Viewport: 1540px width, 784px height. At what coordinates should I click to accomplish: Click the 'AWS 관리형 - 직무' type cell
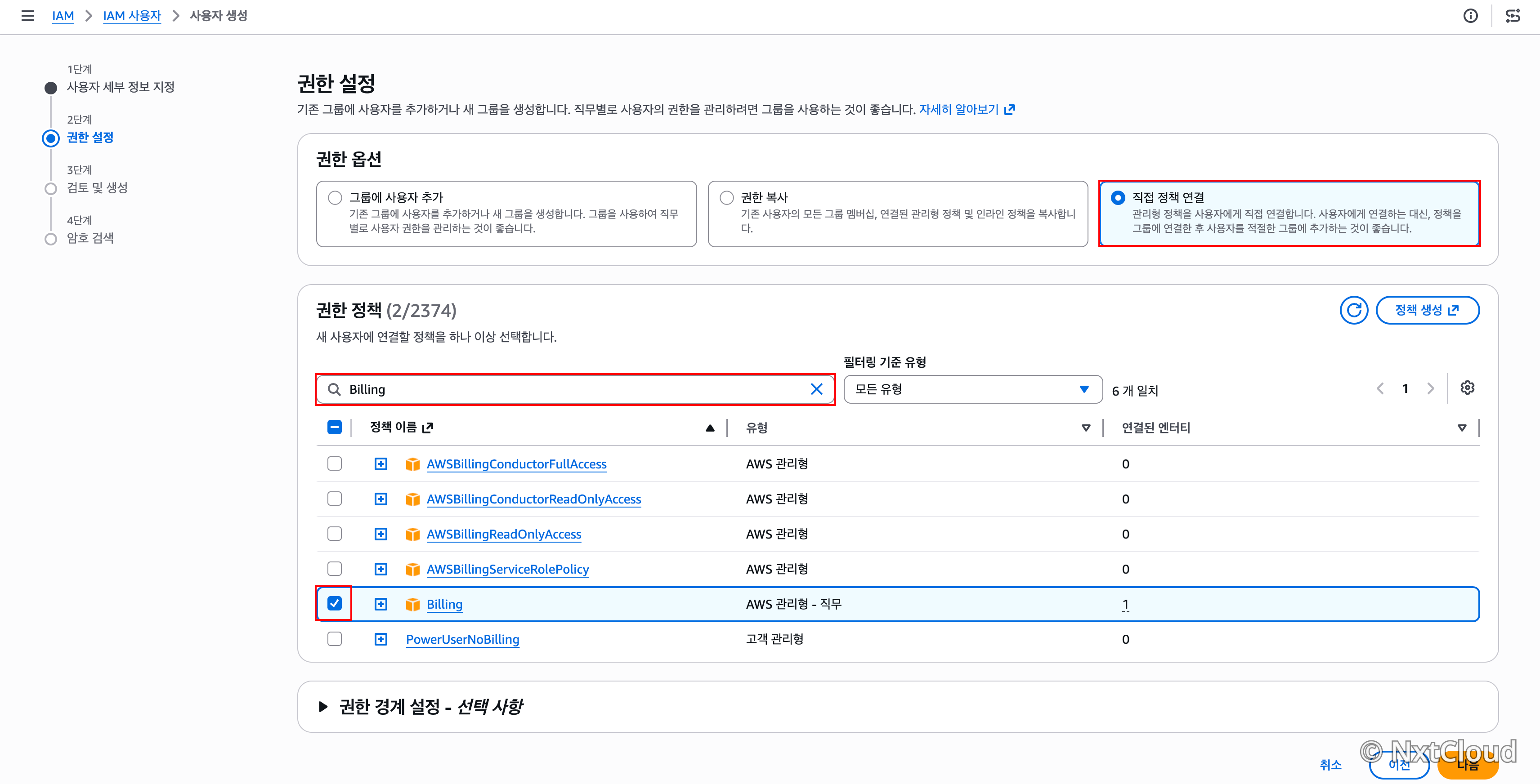793,604
